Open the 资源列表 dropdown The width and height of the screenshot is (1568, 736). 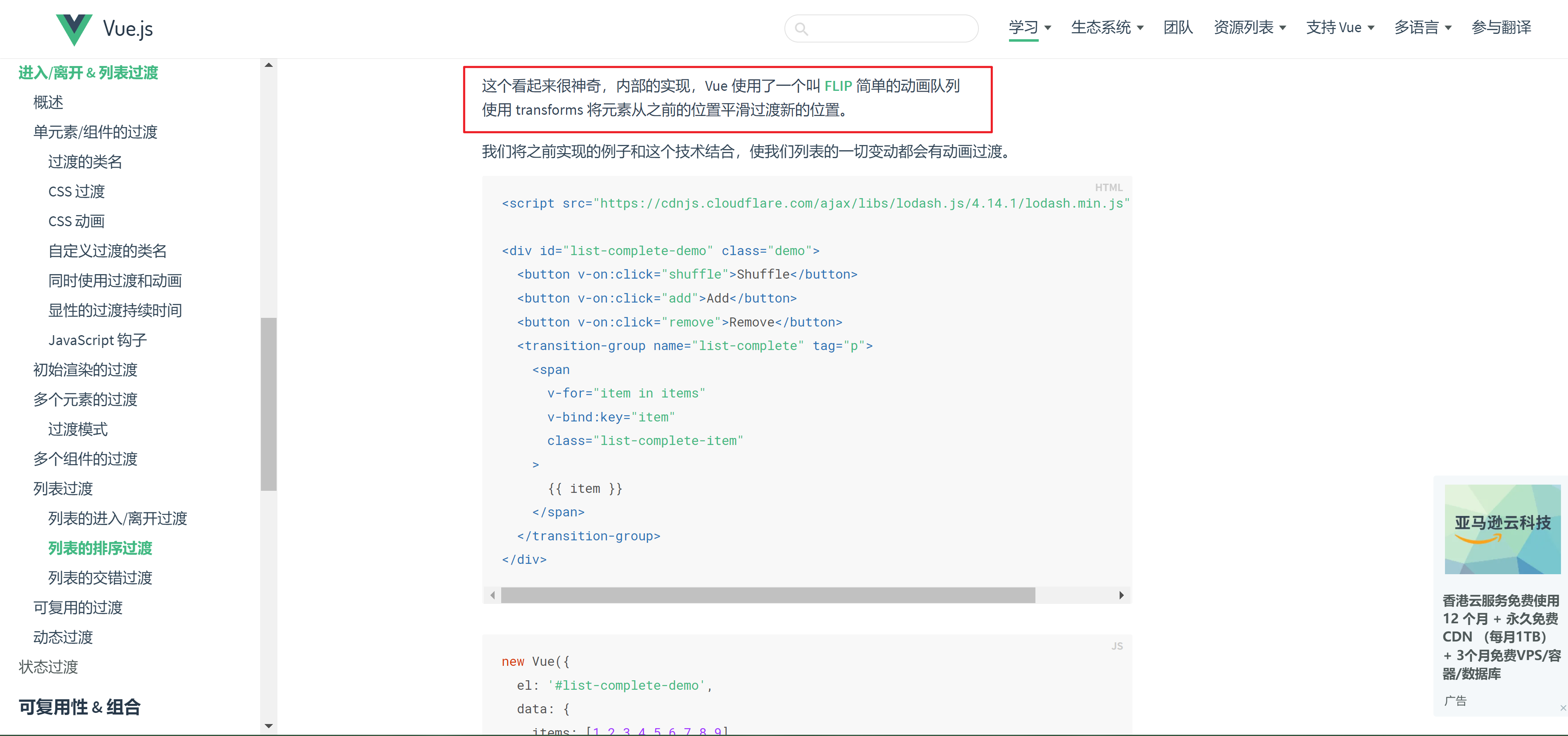coord(1249,27)
